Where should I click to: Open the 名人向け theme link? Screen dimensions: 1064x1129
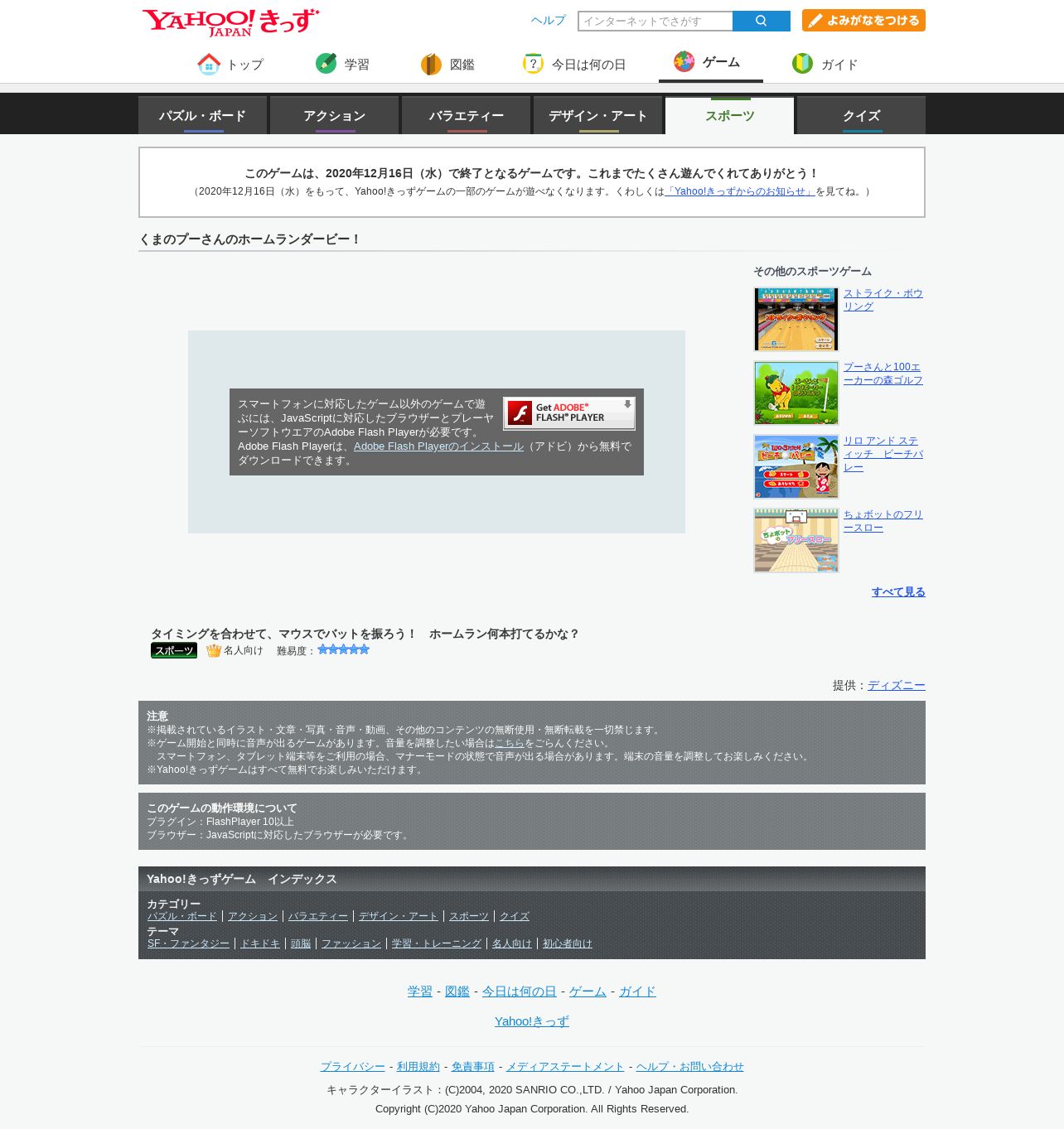click(512, 943)
